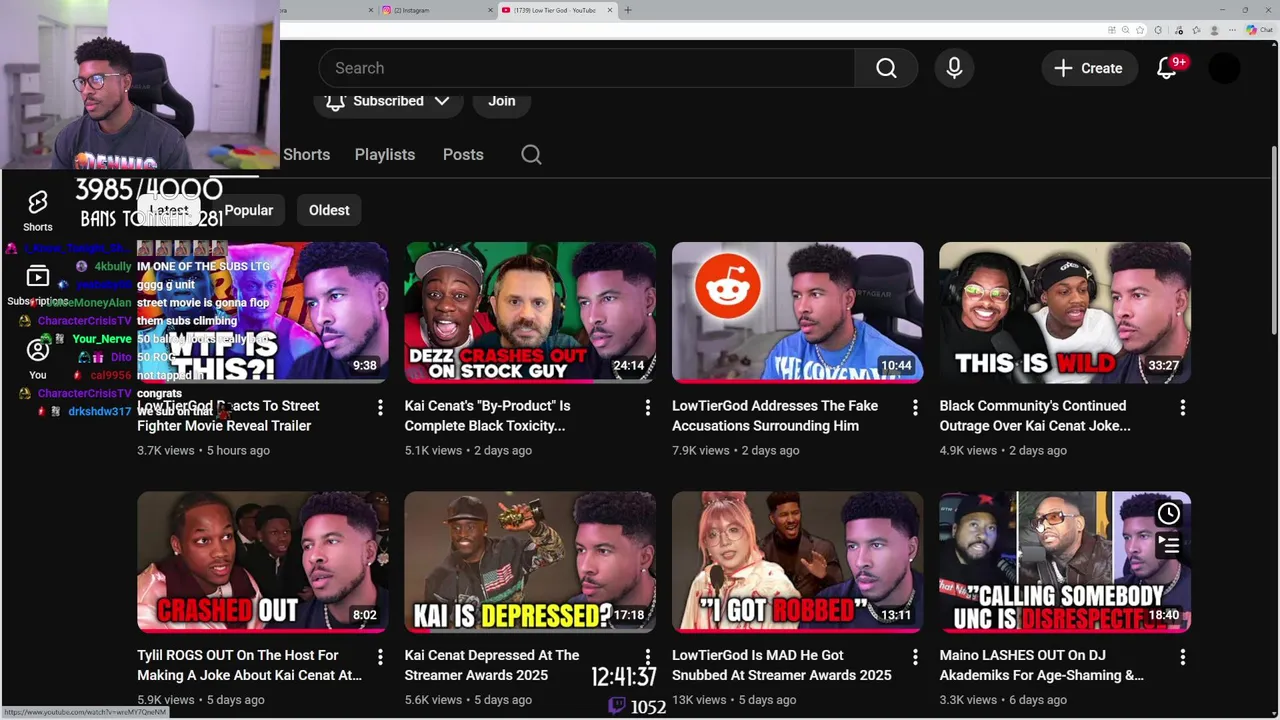Open menu for Tylil ROGS OUT video
The width and height of the screenshot is (1280, 720).
pos(380,657)
